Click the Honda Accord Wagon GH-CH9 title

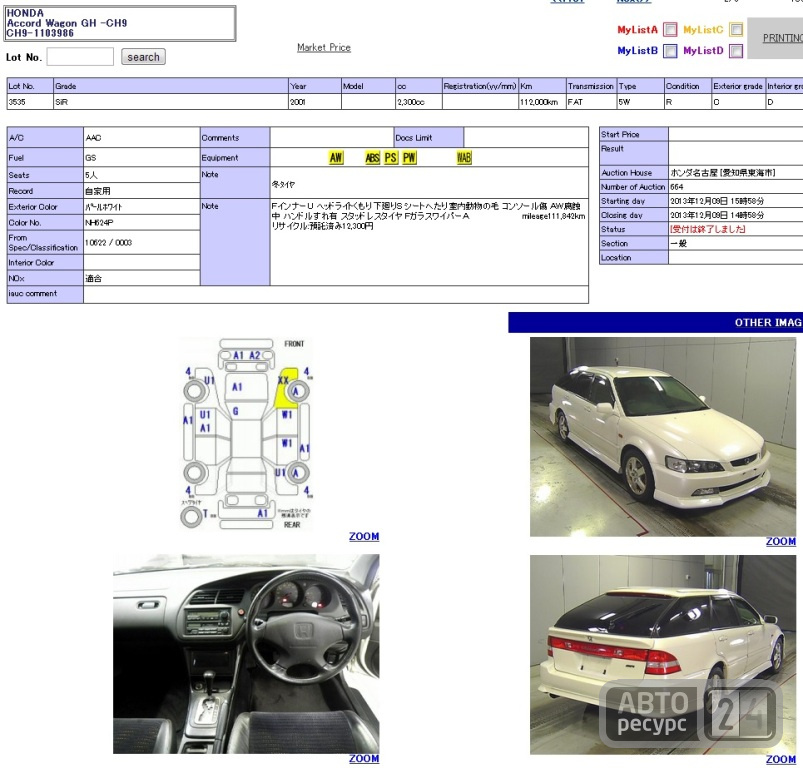[x=67, y=23]
